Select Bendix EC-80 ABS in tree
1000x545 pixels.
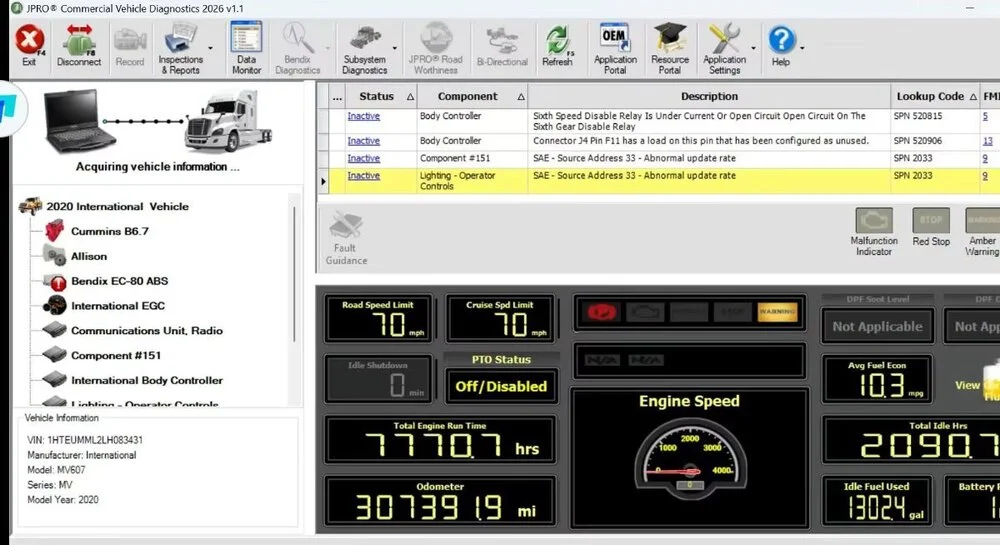119,281
